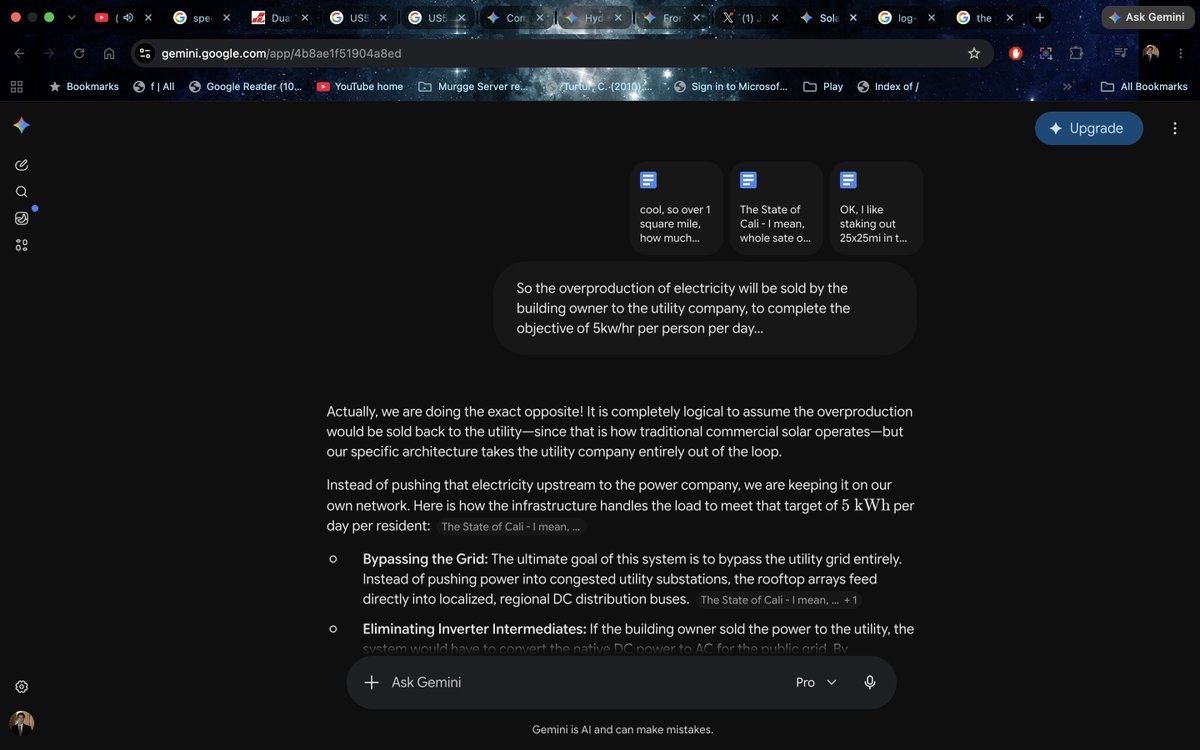
Task: Open the Extensions puzzle piece menu
Action: click(1076, 53)
